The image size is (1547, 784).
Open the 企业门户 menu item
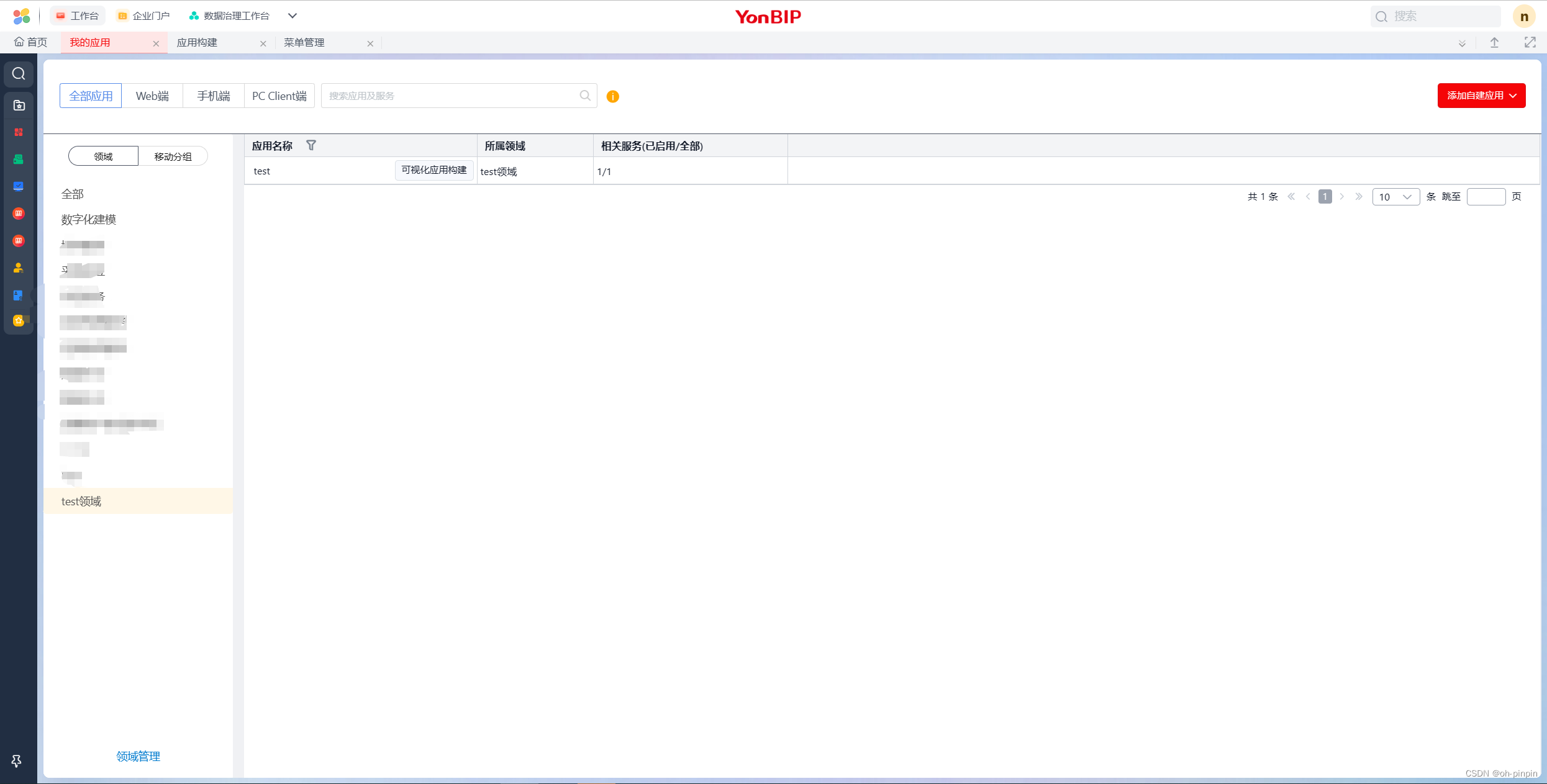click(x=143, y=15)
